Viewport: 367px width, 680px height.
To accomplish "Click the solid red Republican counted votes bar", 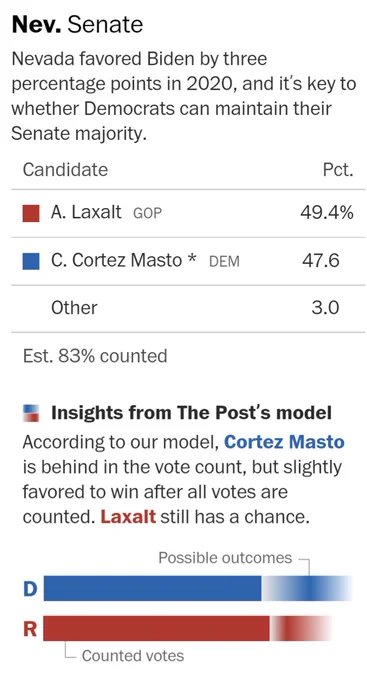I will click(157, 628).
